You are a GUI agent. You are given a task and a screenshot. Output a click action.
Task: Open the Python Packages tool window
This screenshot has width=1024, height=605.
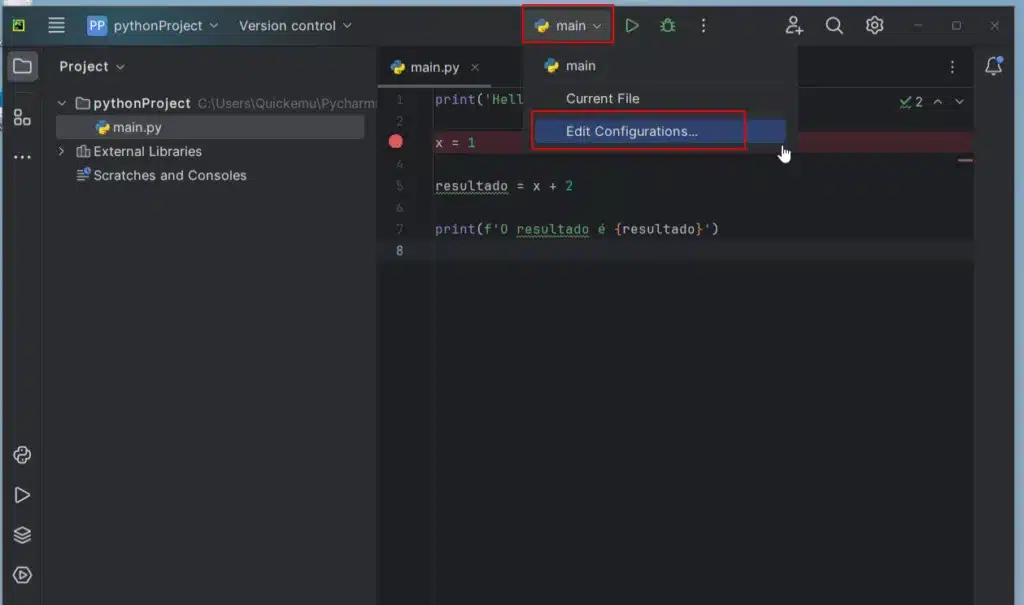point(22,535)
